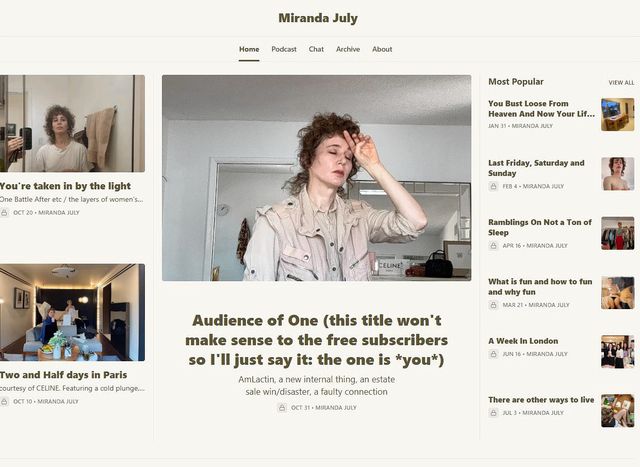Open the About tab

[x=382, y=49]
